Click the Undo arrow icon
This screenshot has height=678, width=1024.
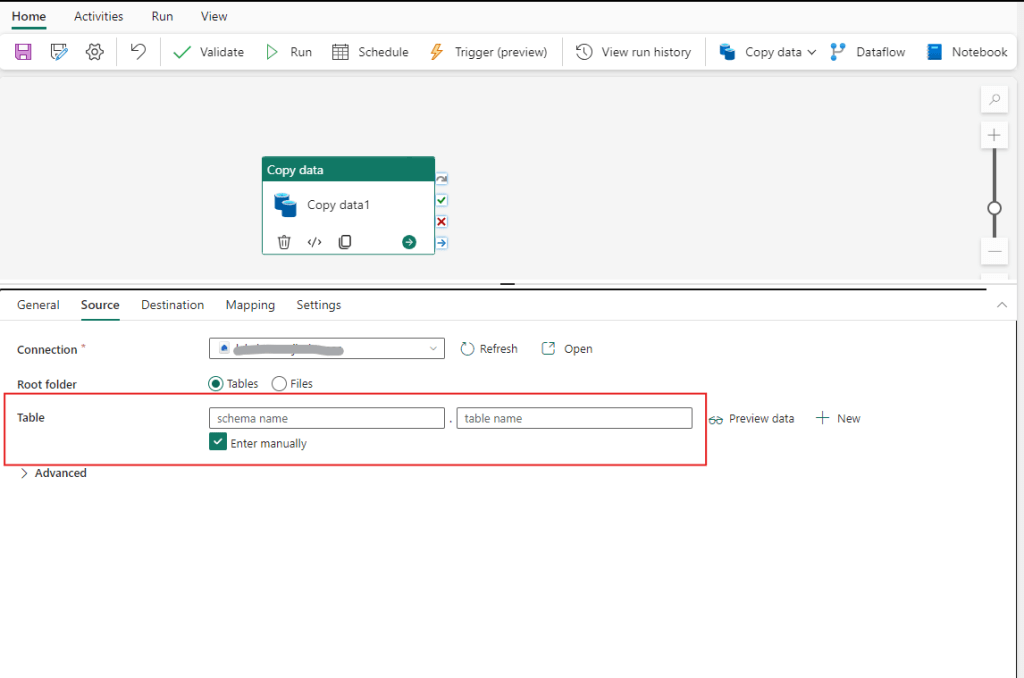(x=139, y=52)
